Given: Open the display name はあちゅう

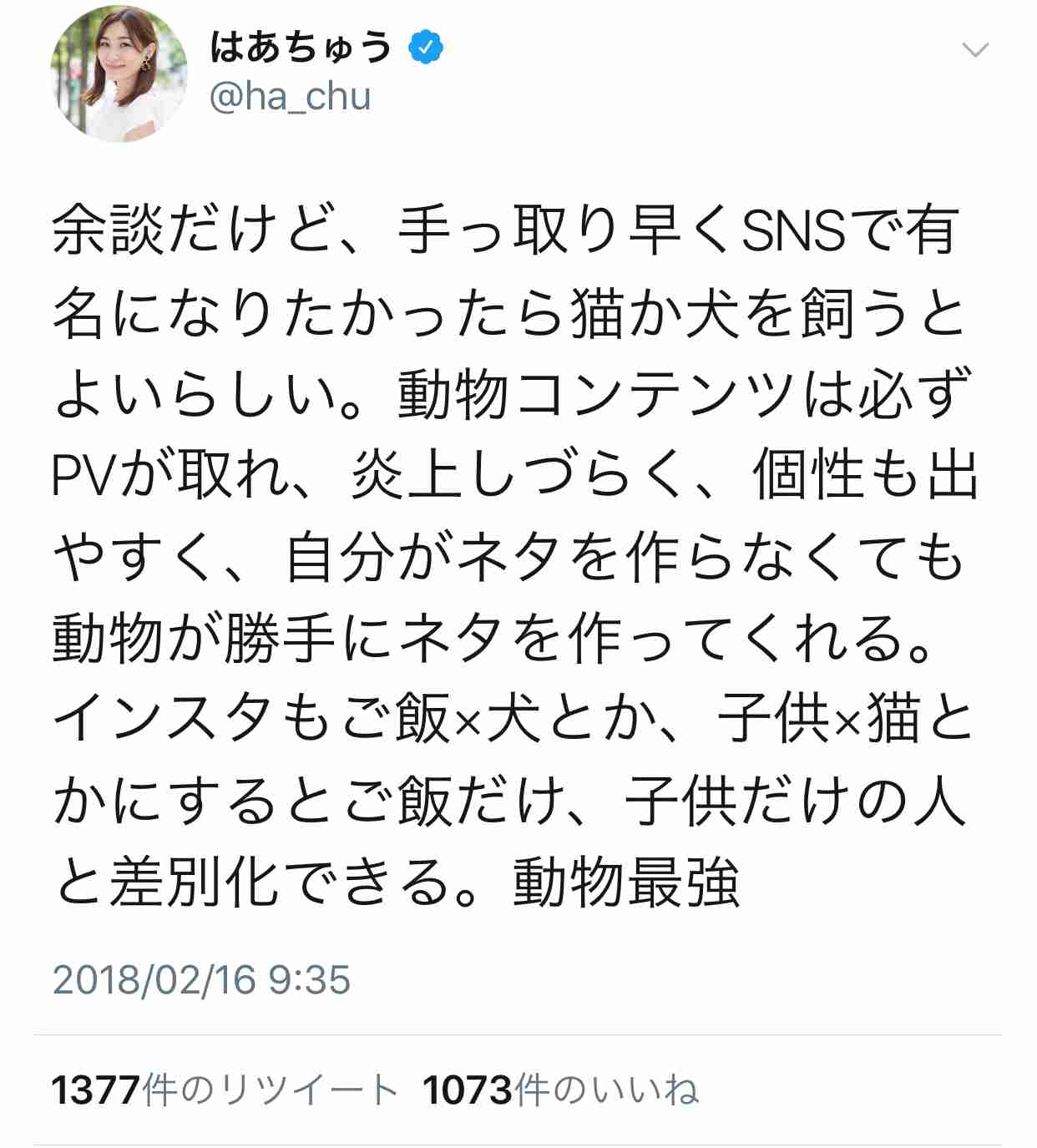Looking at the screenshot, I should 301,47.
